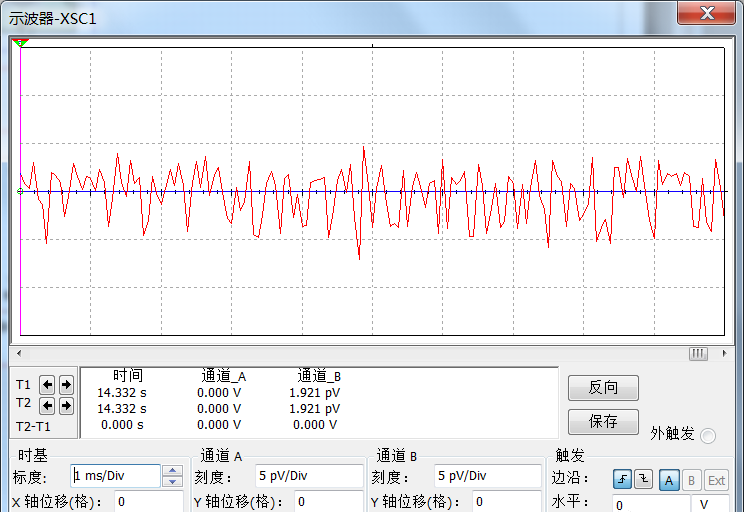Move cursor T1 left with arrow

47,384
